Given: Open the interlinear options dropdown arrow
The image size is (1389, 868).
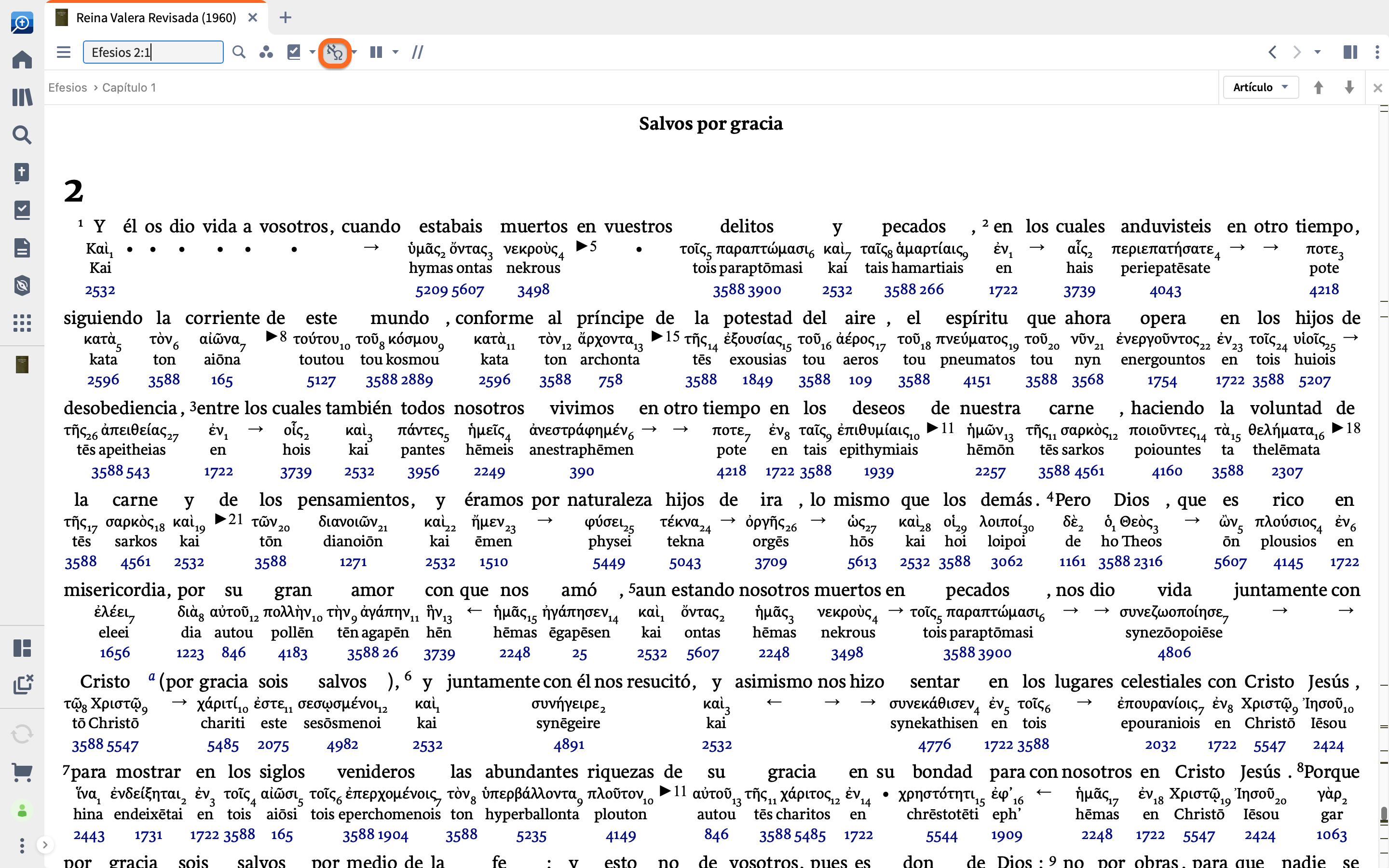Looking at the screenshot, I should pyautogui.click(x=354, y=52).
